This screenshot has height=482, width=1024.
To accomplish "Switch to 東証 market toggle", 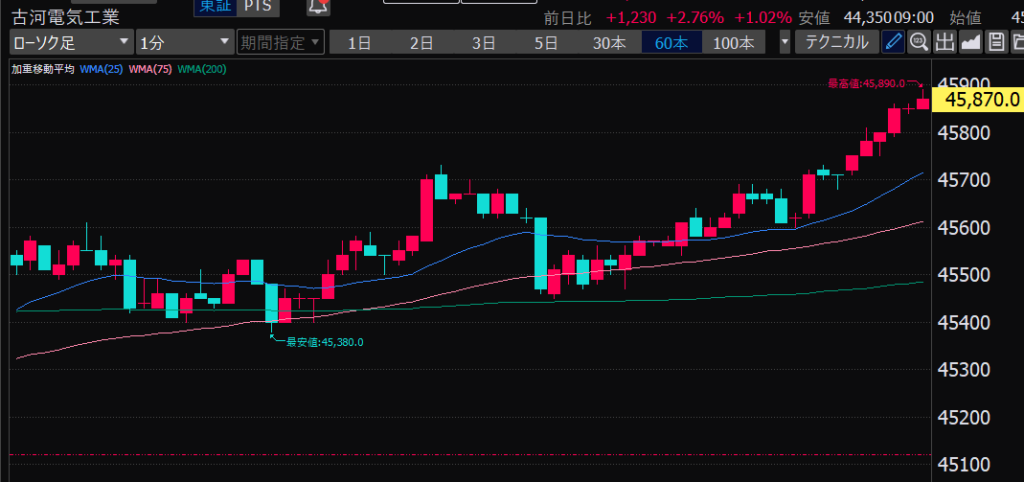I will click(x=214, y=8).
